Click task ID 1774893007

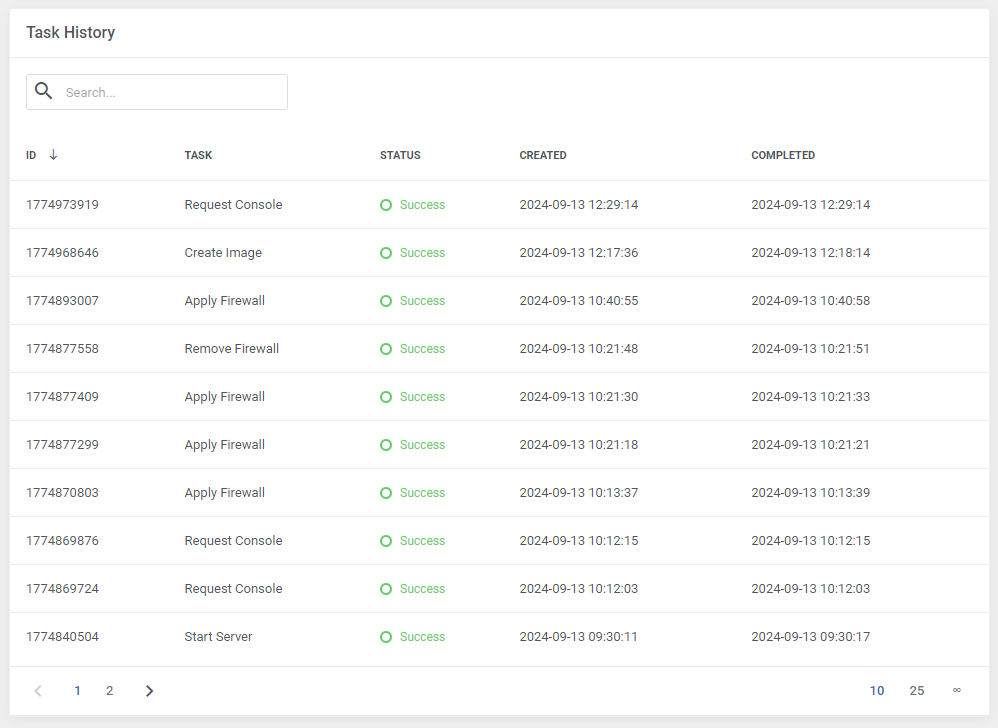(x=62, y=301)
